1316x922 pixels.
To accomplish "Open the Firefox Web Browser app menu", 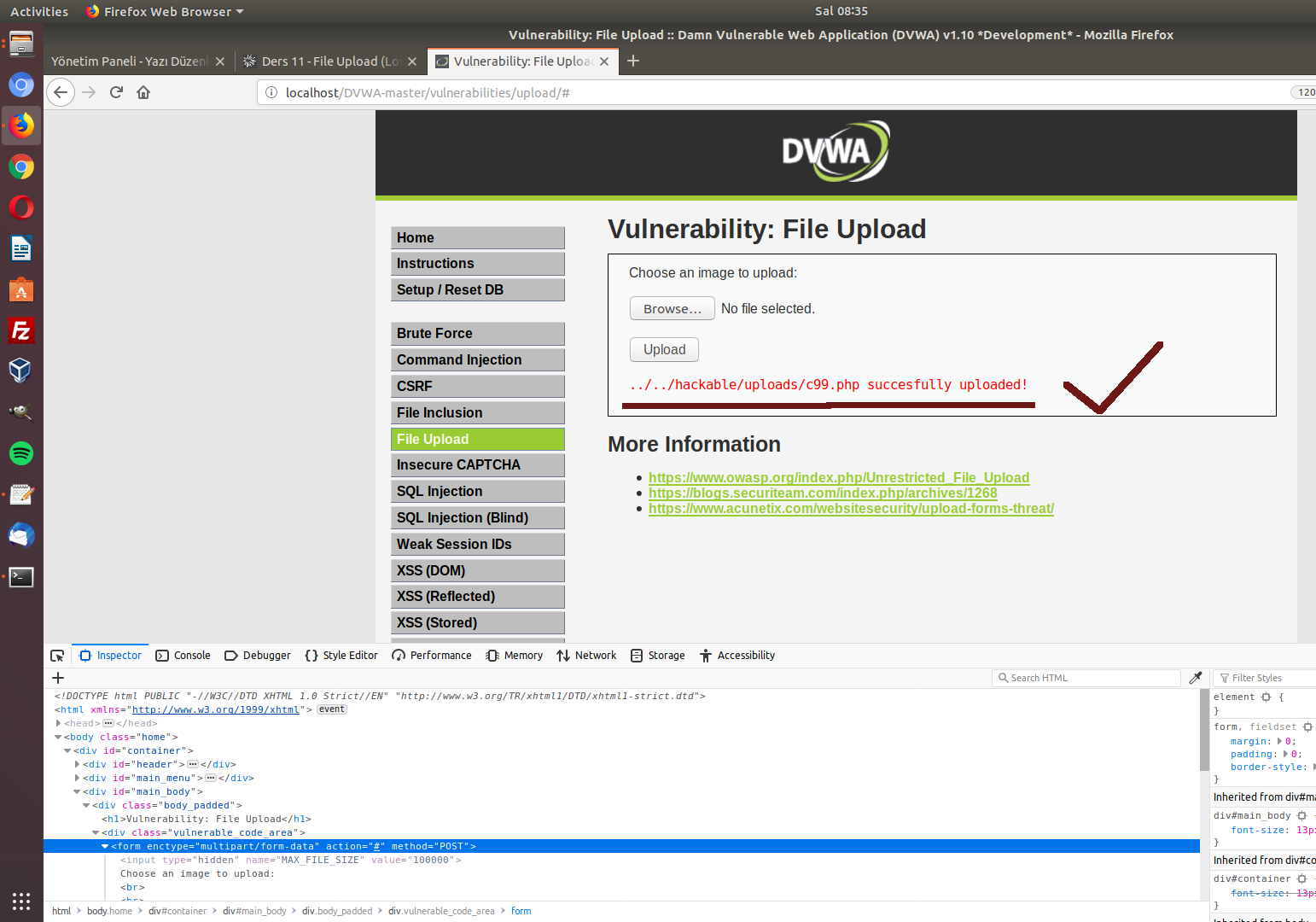I will 165,11.
